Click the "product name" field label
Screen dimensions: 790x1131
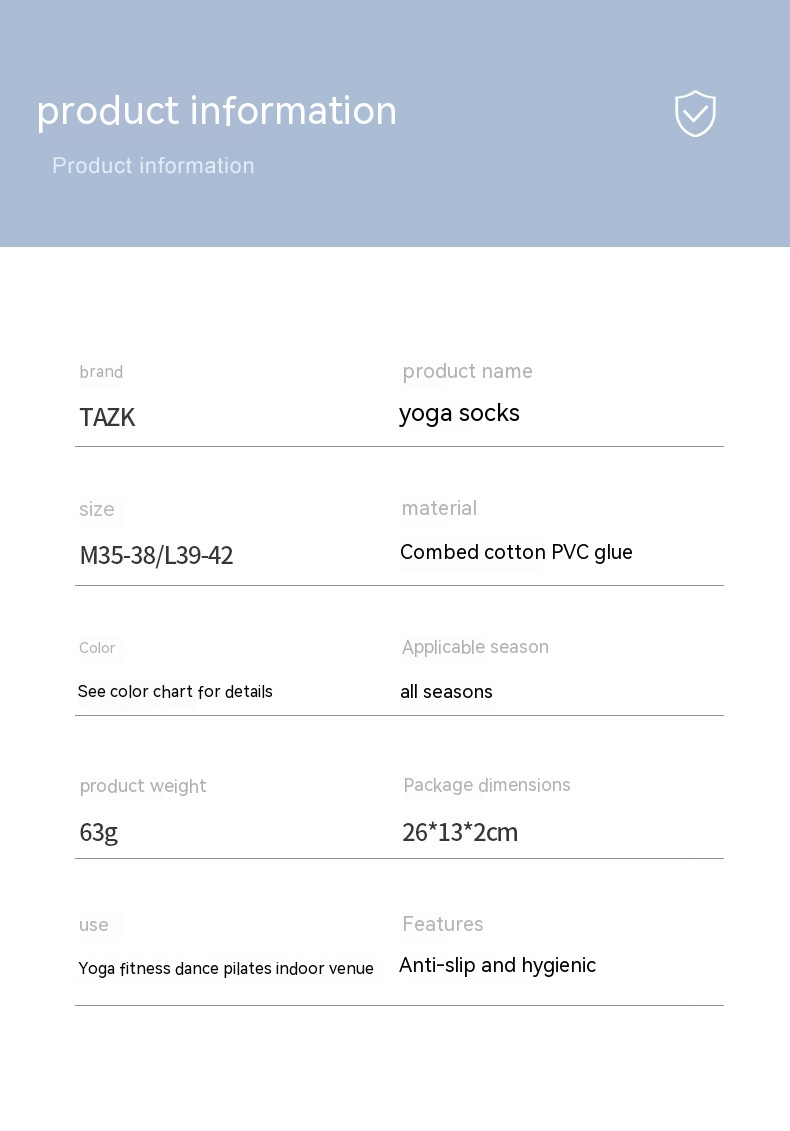pos(467,372)
